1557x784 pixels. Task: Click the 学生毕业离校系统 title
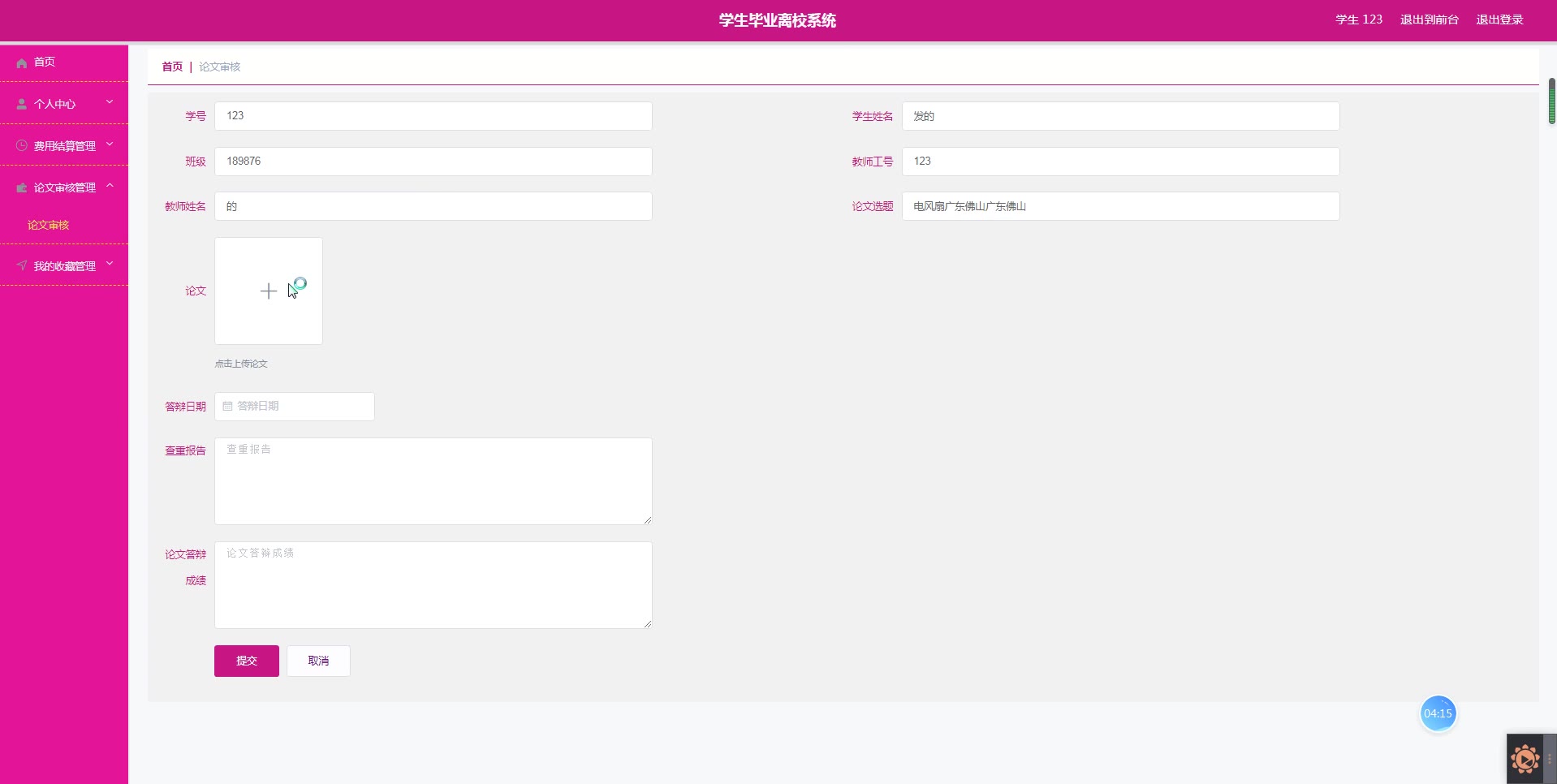pyautogui.click(x=778, y=20)
